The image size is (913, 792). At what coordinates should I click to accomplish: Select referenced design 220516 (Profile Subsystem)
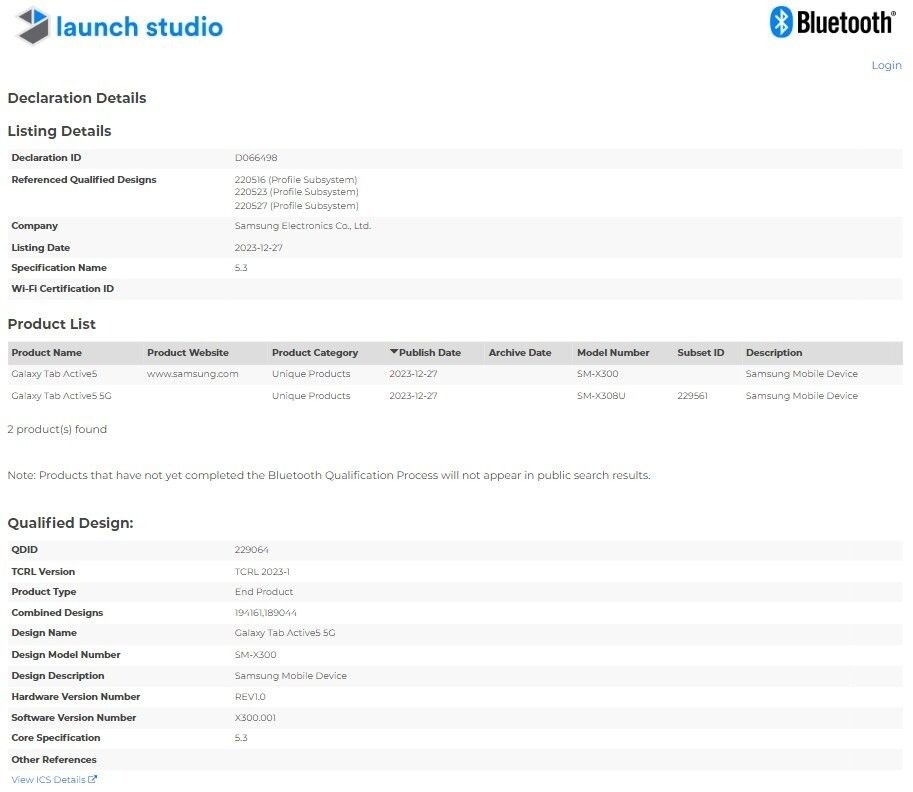point(296,180)
